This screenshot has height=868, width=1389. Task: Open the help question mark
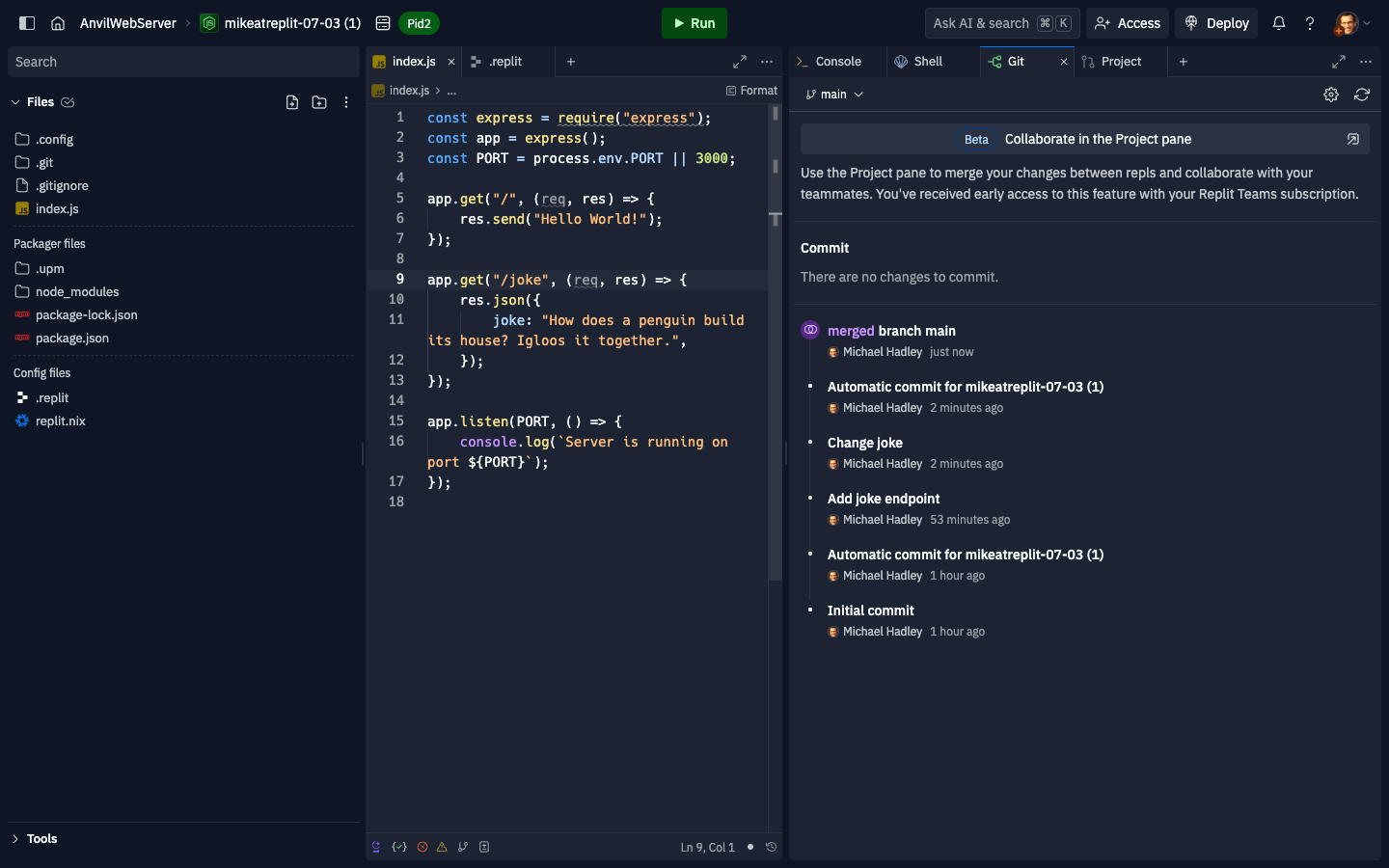pos(1310,23)
